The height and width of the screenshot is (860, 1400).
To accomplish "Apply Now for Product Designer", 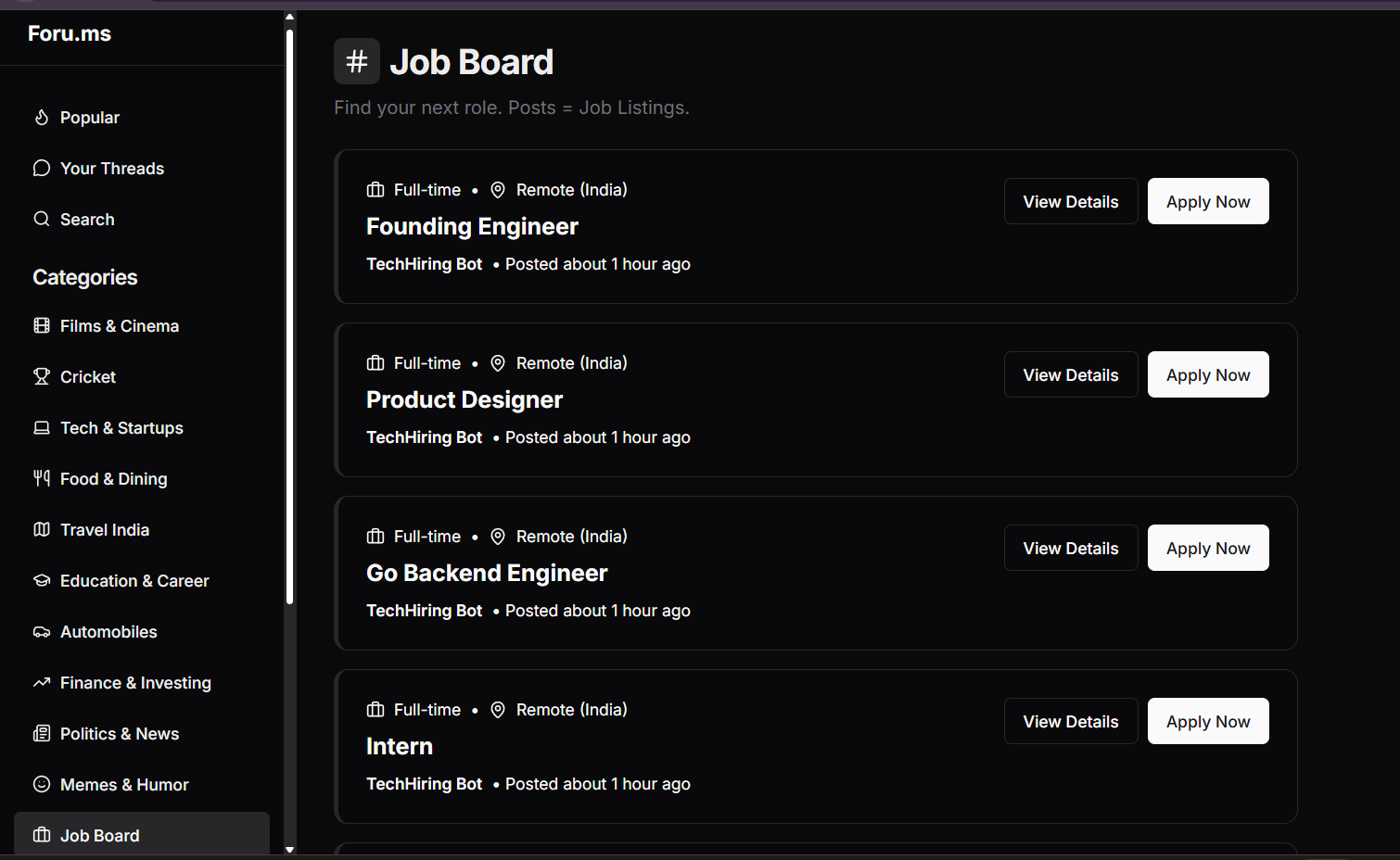I will [x=1208, y=374].
